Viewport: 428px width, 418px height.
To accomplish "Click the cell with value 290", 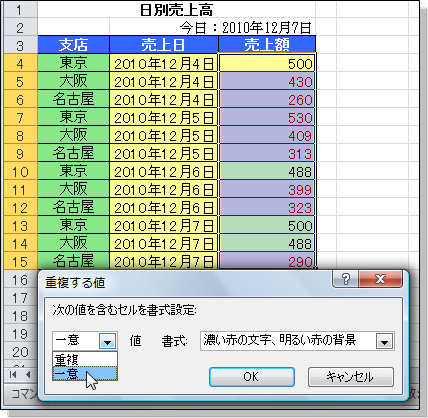I will coord(267,261).
